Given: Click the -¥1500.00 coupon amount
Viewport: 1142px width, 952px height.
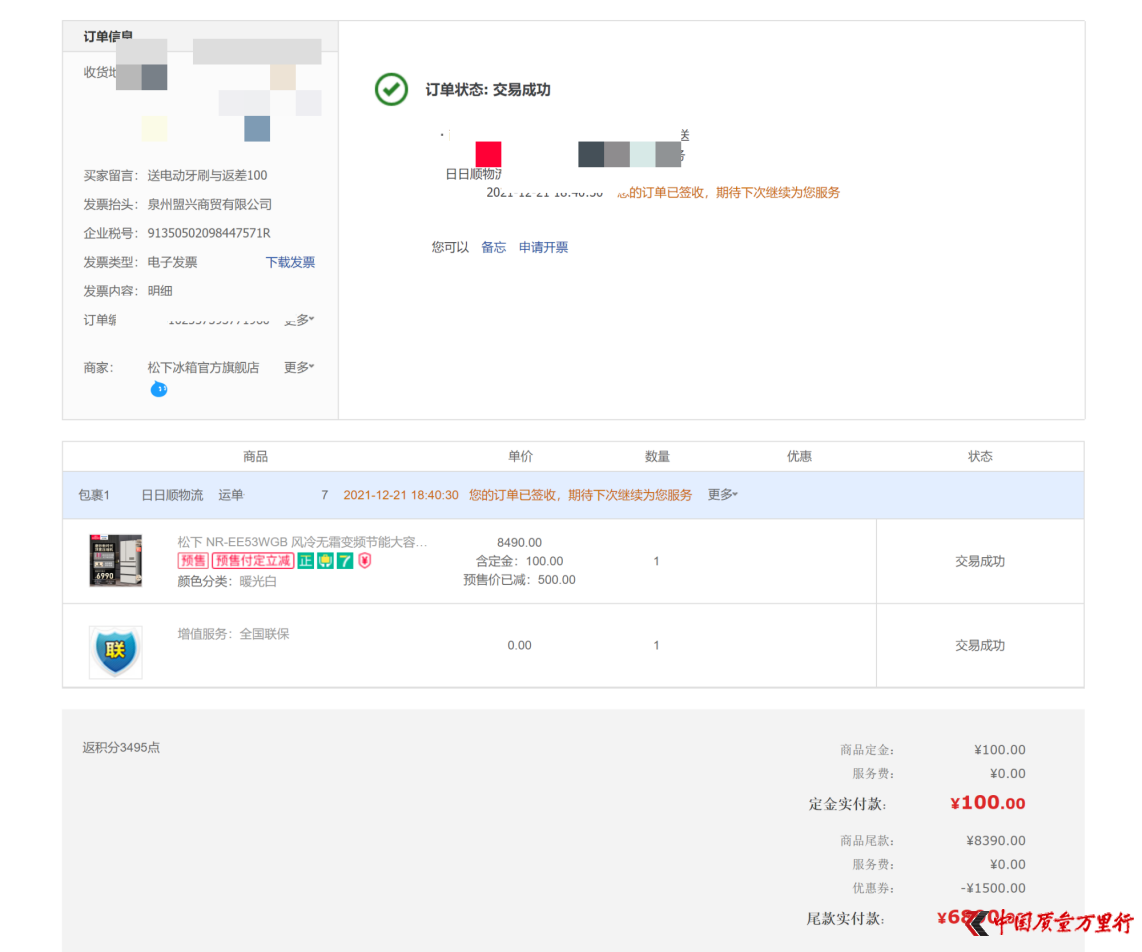Looking at the screenshot, I should (x=993, y=888).
